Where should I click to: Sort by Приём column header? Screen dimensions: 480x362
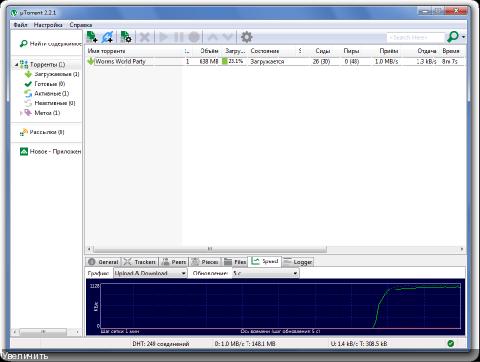click(389, 51)
